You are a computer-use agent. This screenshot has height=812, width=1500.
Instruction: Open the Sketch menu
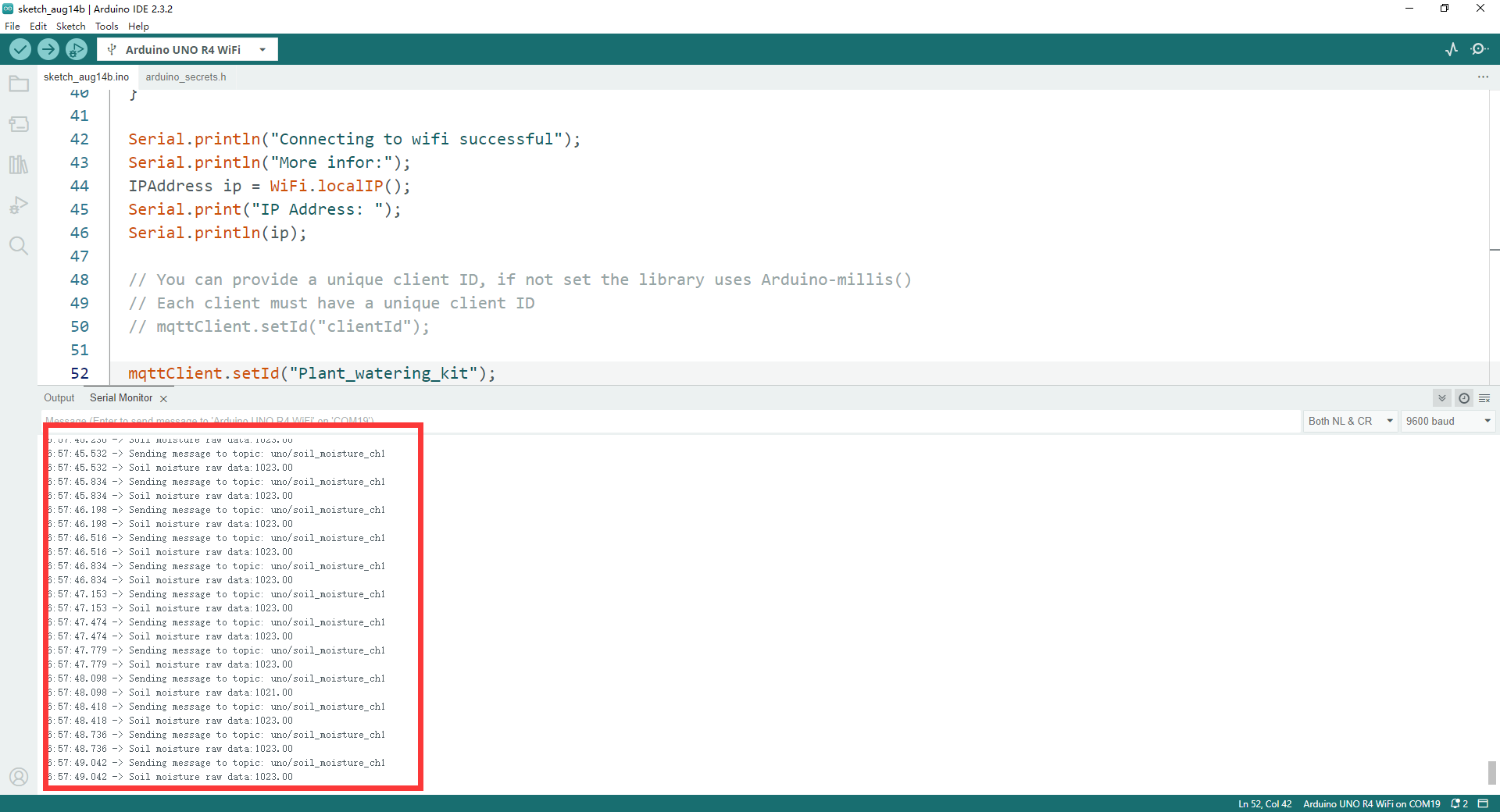[x=70, y=26]
